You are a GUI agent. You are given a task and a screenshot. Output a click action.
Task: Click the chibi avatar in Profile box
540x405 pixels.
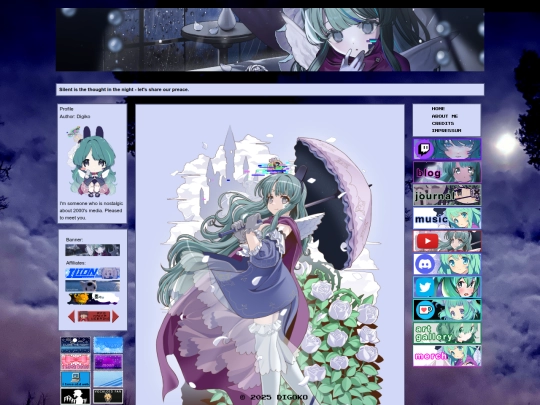click(92, 162)
